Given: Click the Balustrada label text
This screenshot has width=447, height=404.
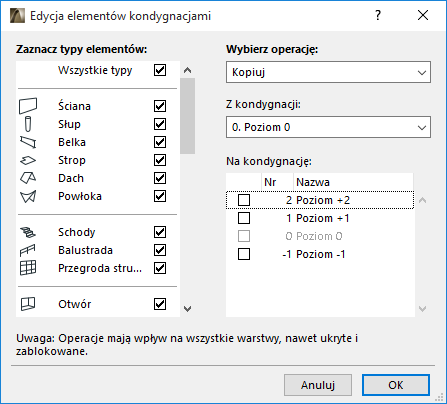Looking at the screenshot, I should 85,250.
